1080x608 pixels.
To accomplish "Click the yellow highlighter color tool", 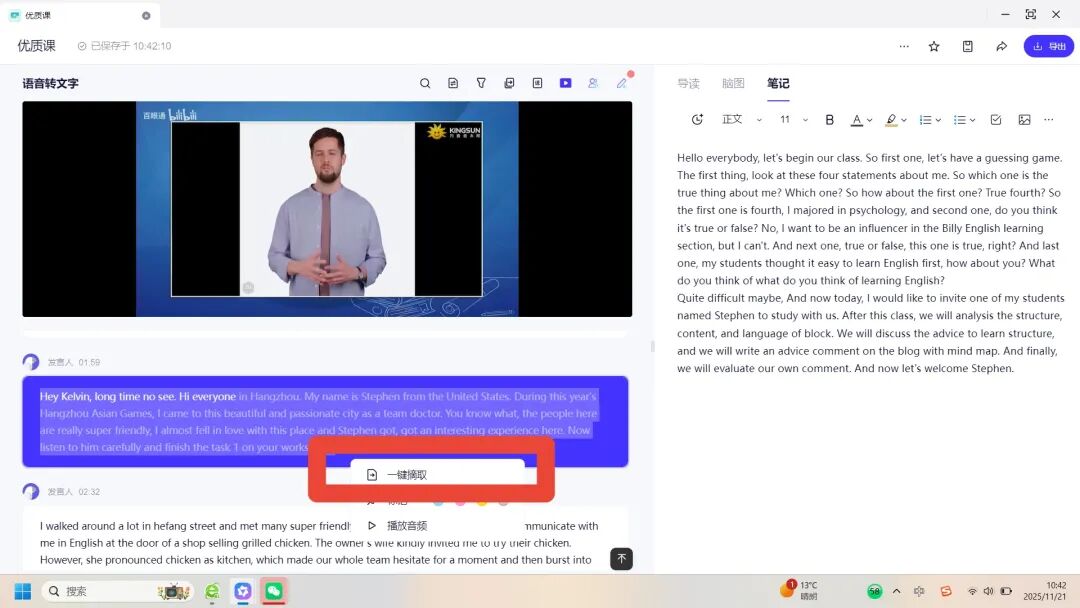I will pos(890,120).
